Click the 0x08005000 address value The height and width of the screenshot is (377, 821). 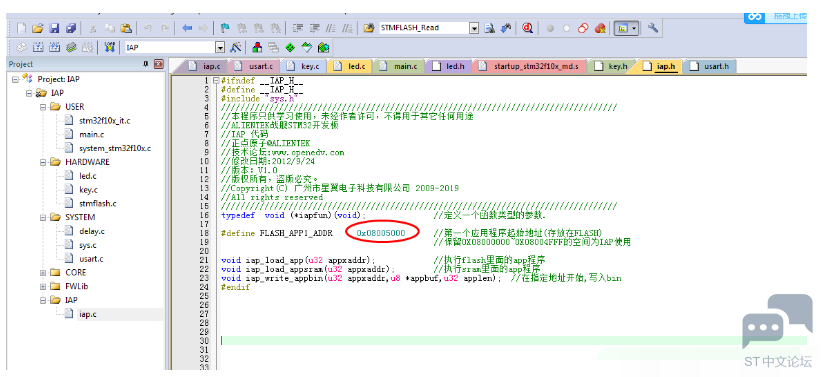click(x=381, y=232)
